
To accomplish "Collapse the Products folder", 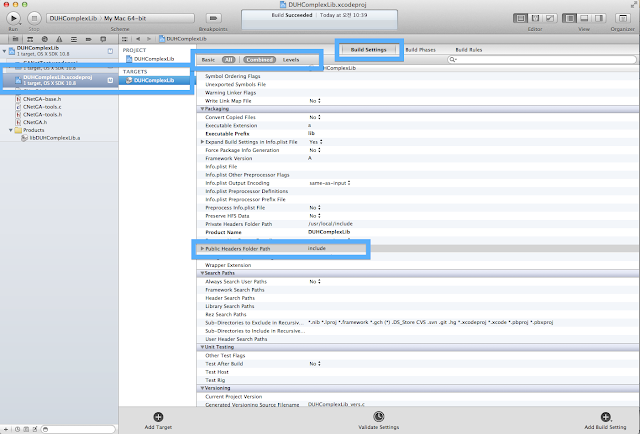I will pos(11,130).
